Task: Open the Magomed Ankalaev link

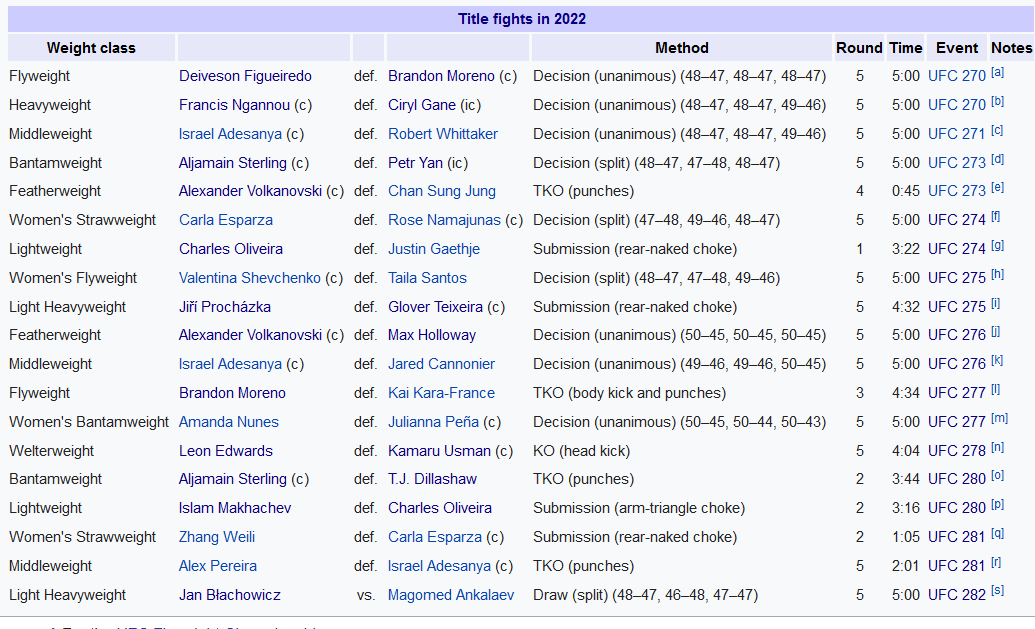Action: (x=451, y=595)
